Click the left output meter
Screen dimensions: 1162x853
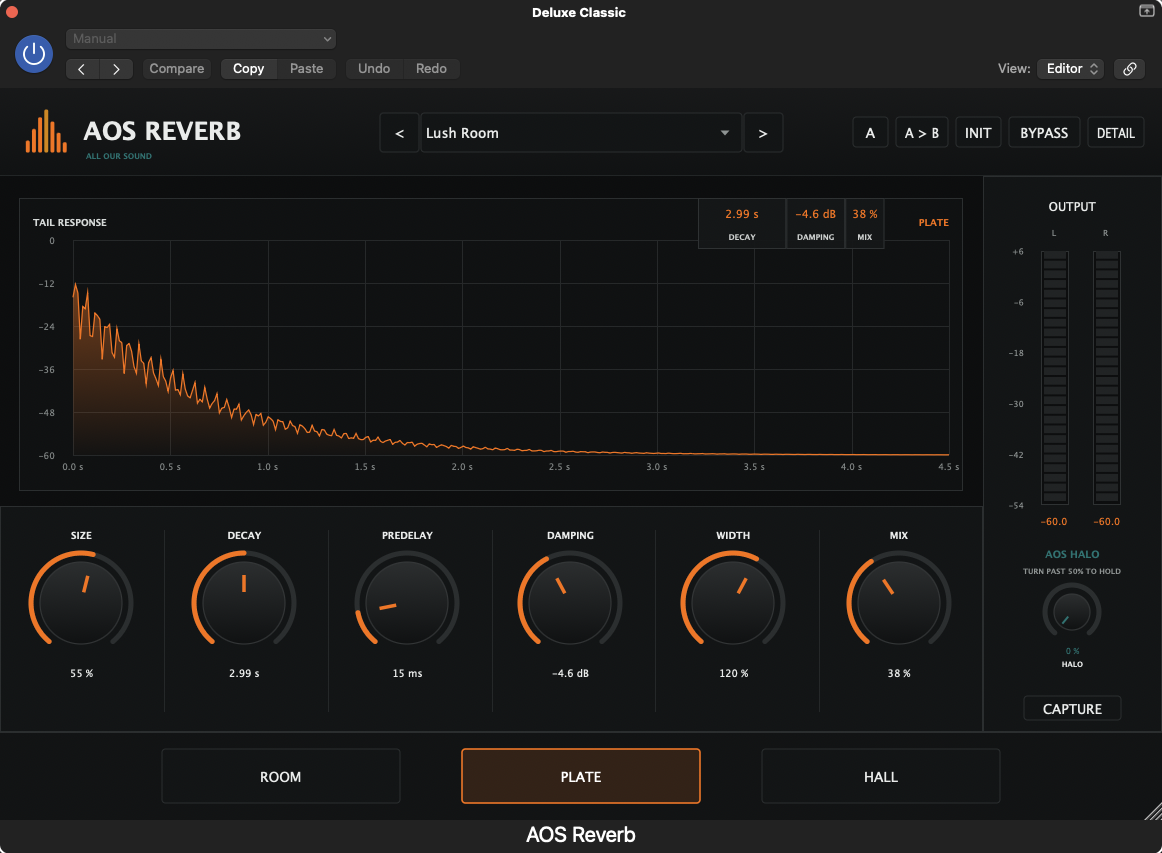point(1055,378)
